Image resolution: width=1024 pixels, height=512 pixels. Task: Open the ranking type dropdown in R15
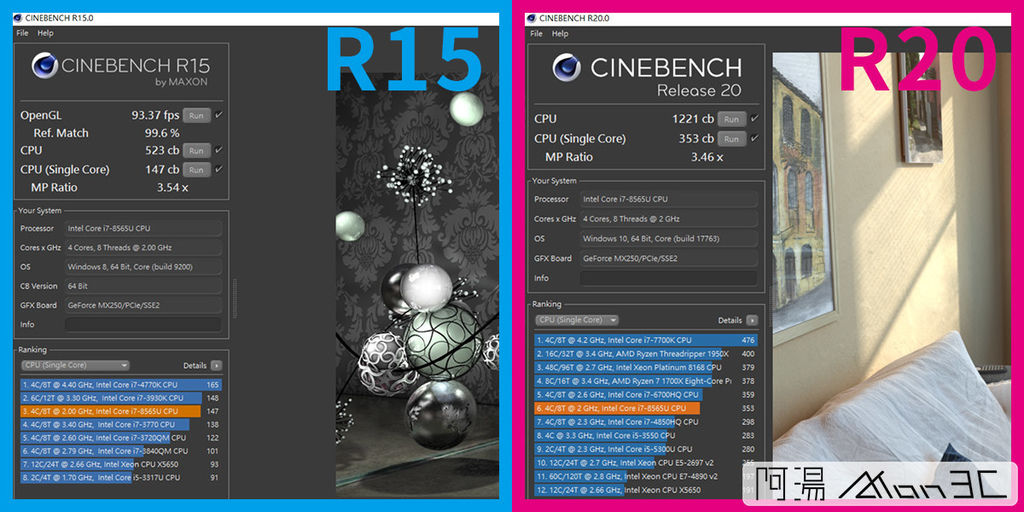click(75, 366)
